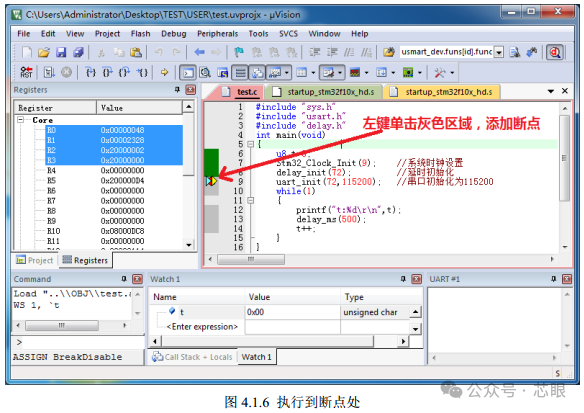This screenshot has width=584, height=413.
Task: Show next statement yellow arrow
Action: 164,72
